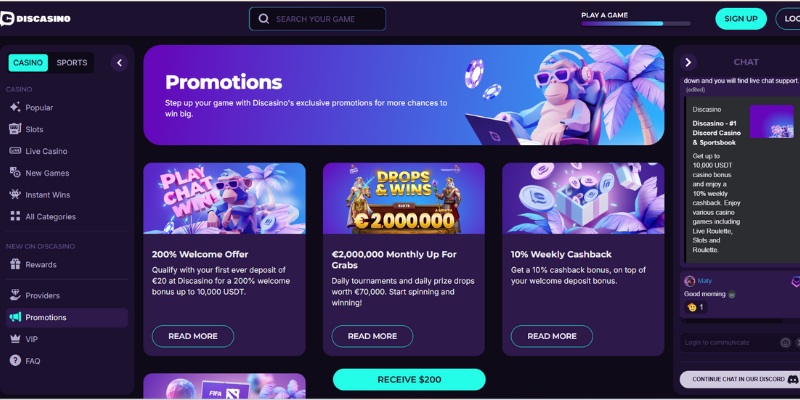Open the Slots machine icon
This screenshot has width=800, height=400.
(x=15, y=129)
